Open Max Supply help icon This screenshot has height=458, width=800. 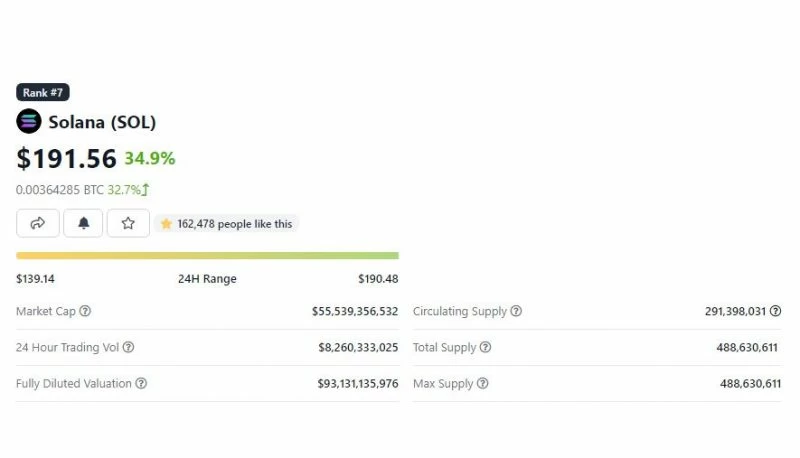point(483,384)
